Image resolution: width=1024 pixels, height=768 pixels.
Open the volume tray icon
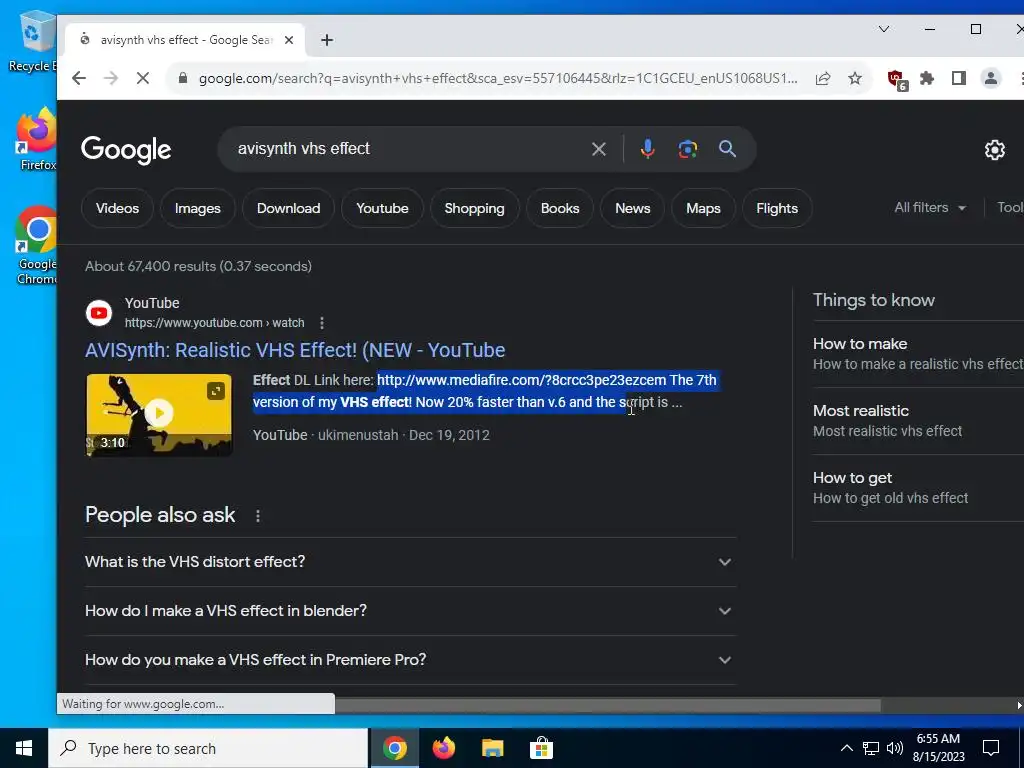(x=895, y=748)
